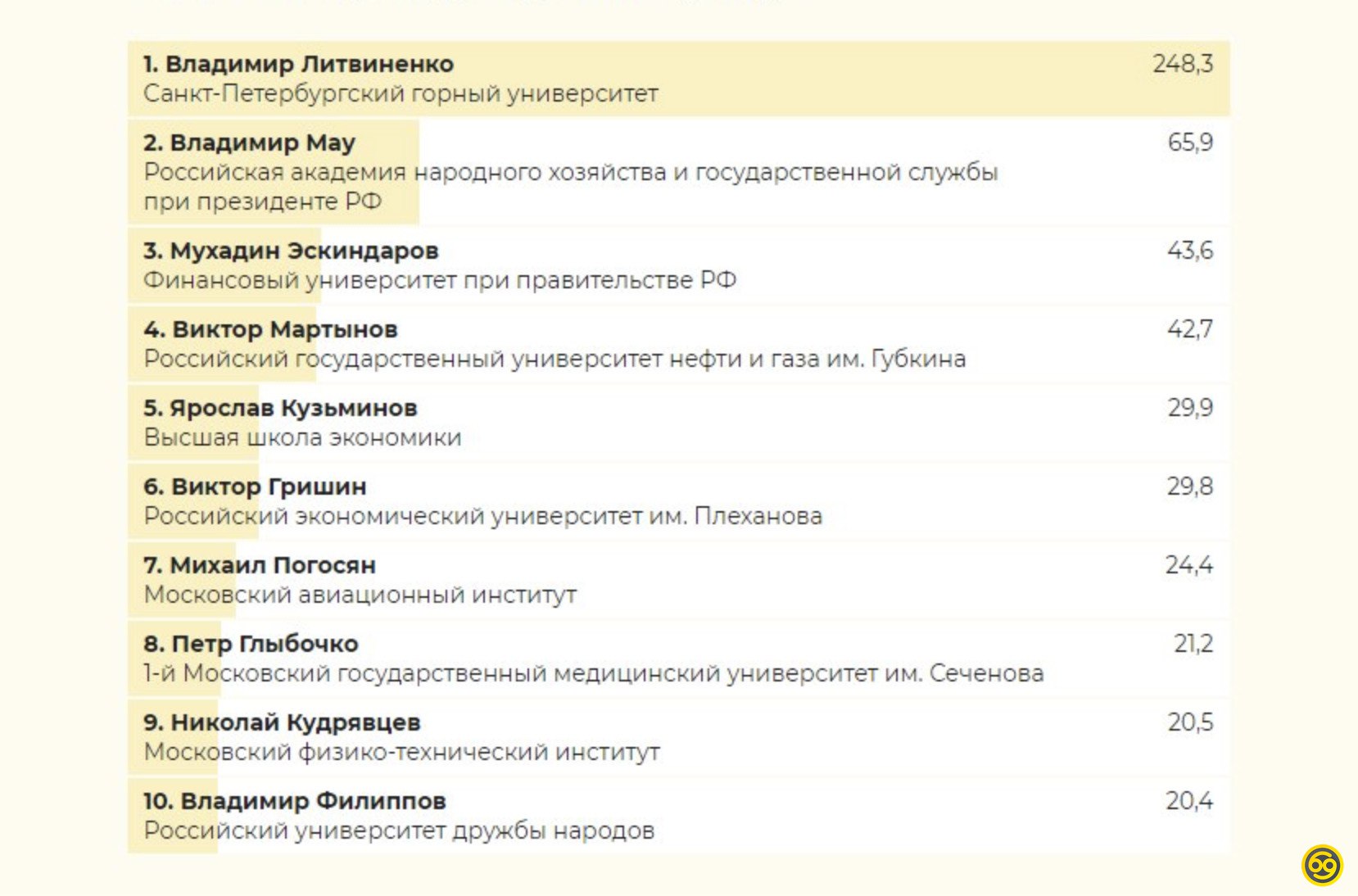Click the yellow round logo icon

click(x=1322, y=865)
